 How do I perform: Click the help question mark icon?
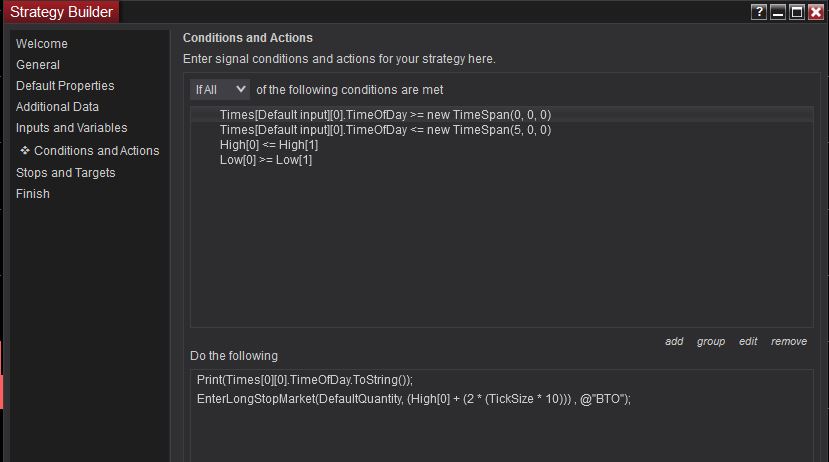pos(760,12)
